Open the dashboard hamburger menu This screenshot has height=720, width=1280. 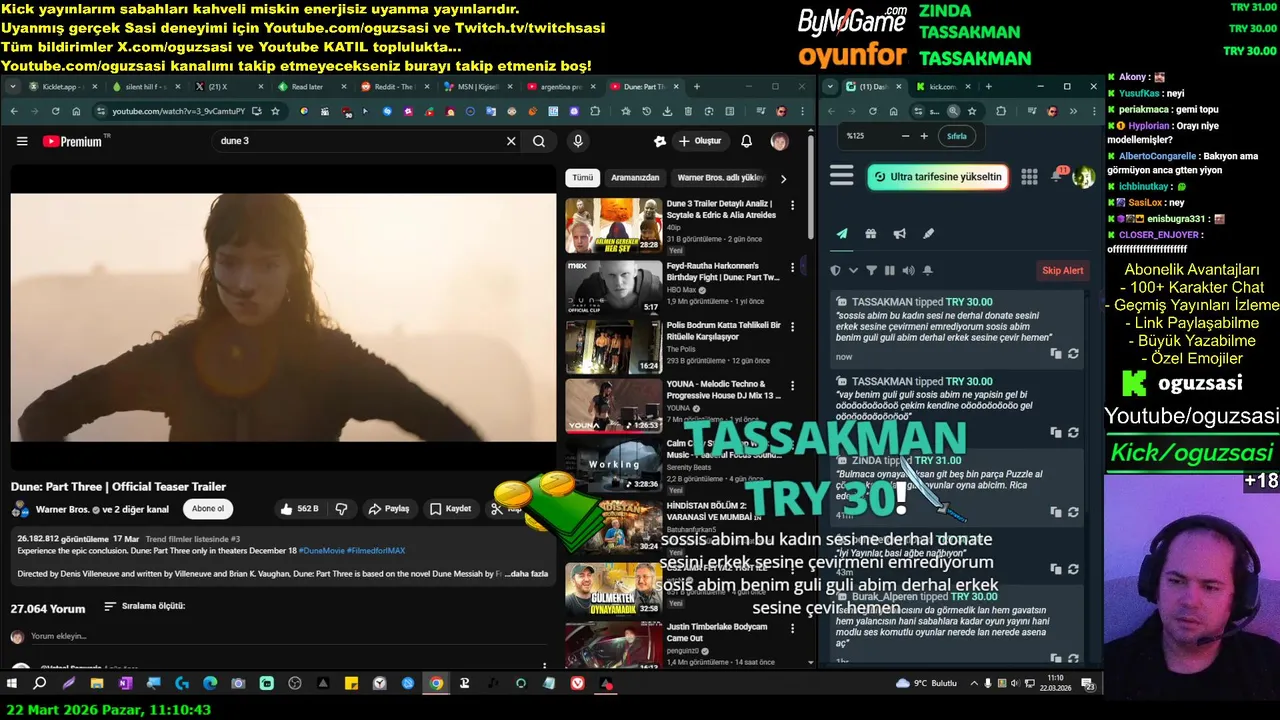click(842, 177)
